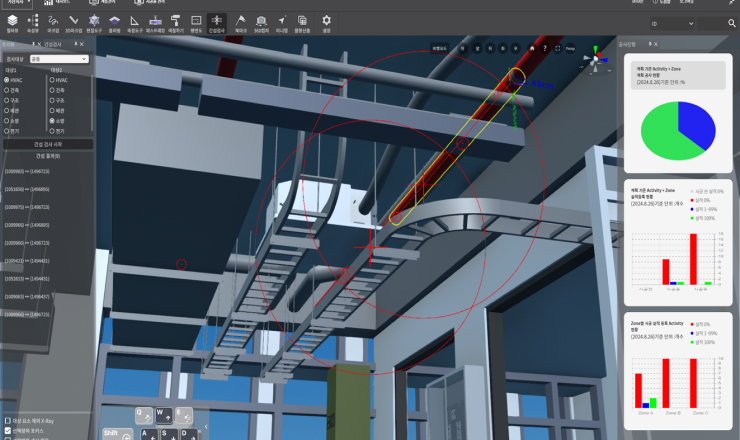Click the layers stack icon in the toolbar

[12, 20]
